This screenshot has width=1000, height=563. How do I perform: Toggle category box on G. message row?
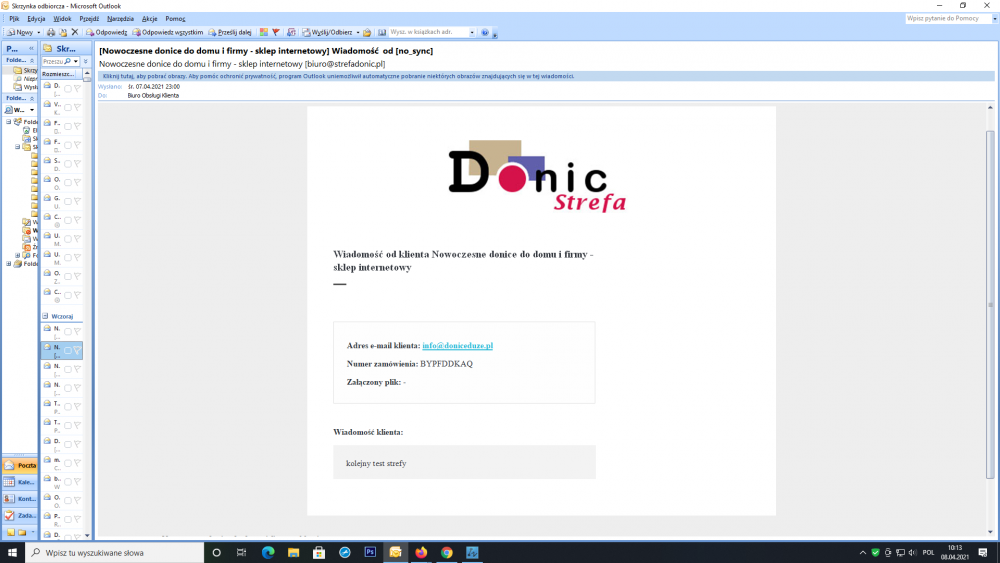(68, 201)
